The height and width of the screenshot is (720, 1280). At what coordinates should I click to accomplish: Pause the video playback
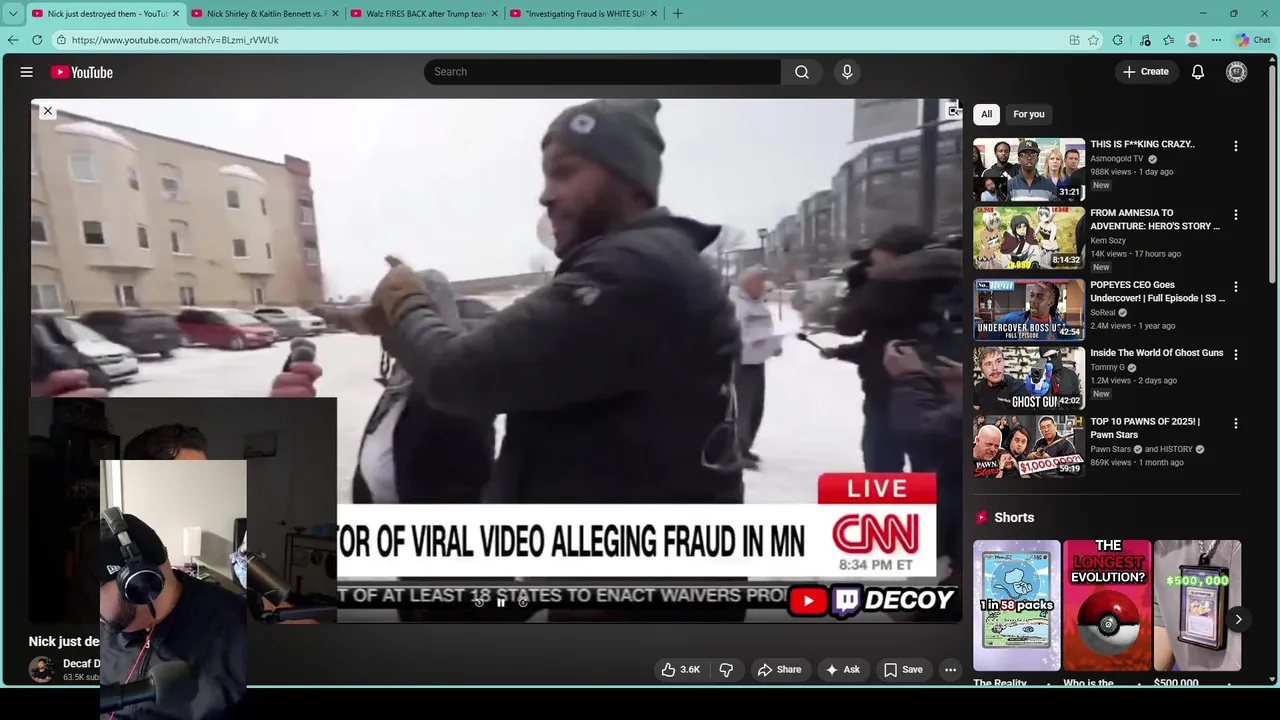coord(501,602)
